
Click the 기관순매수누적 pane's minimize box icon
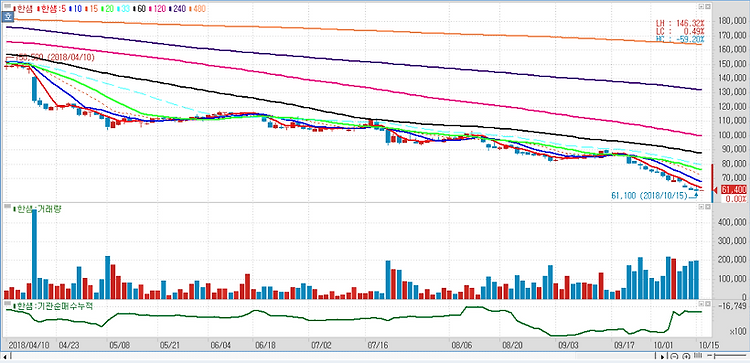click(x=701, y=304)
